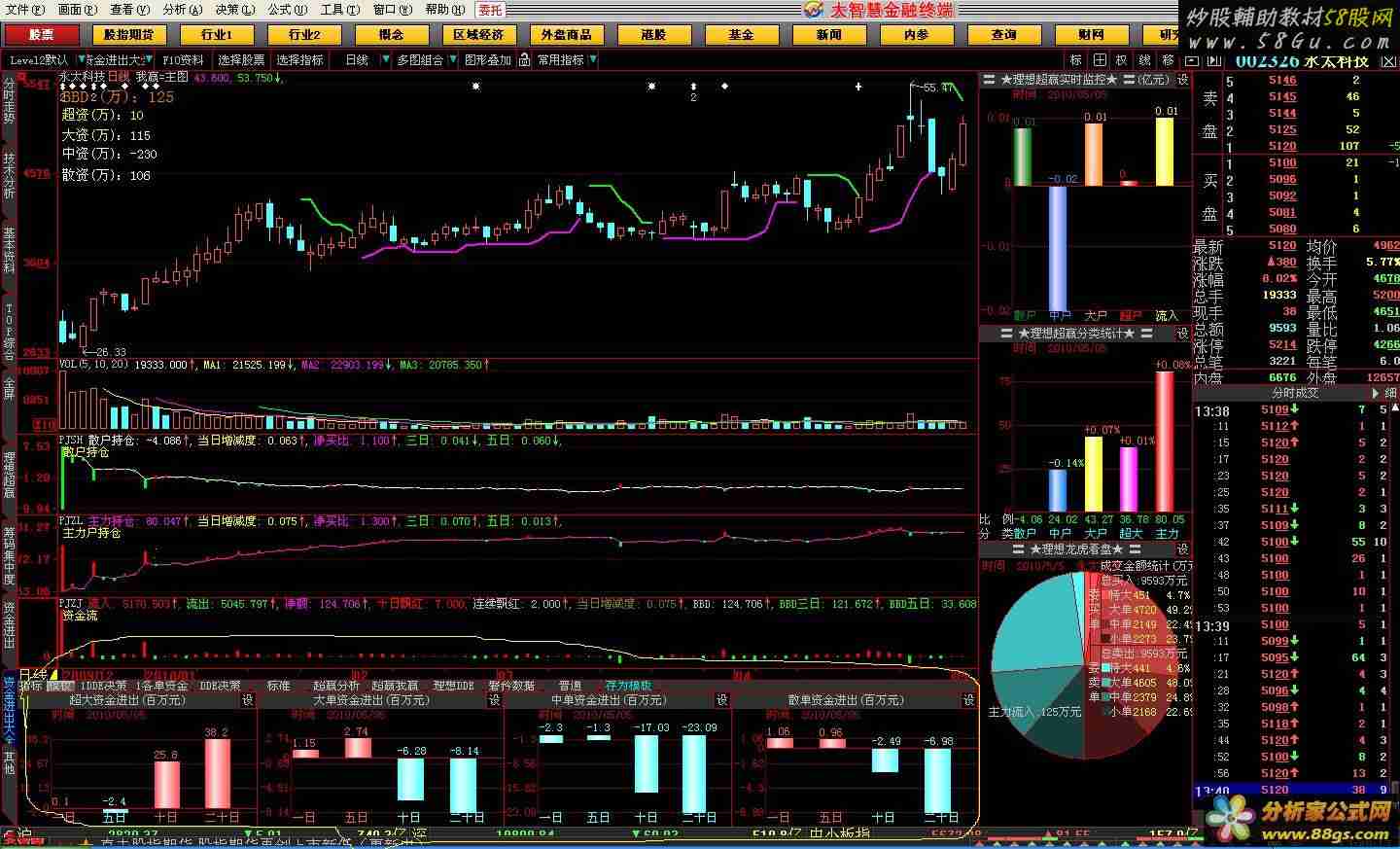
Task: Click the 委托 trading button
Action: (490, 10)
